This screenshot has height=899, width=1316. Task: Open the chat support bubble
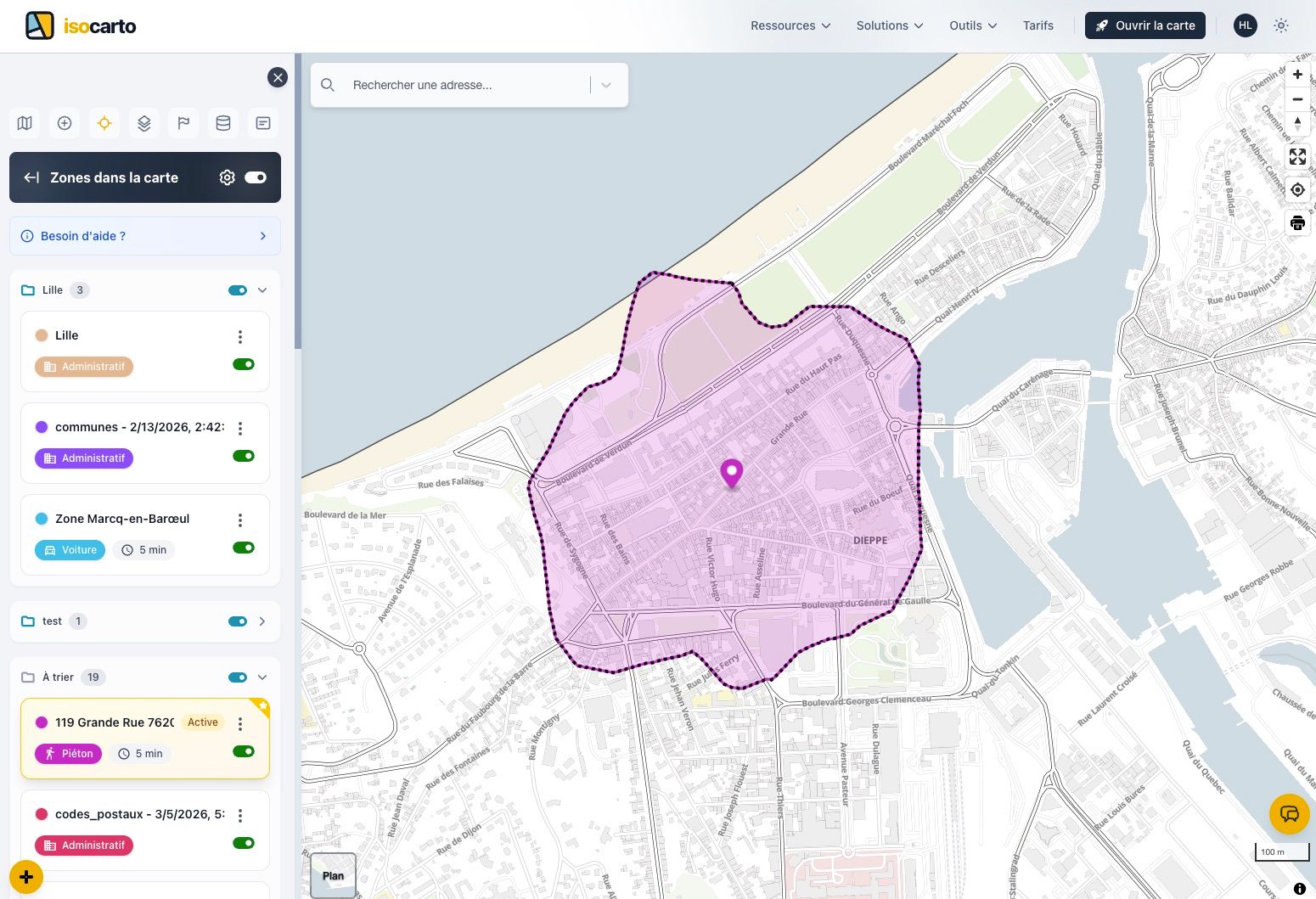1289,814
